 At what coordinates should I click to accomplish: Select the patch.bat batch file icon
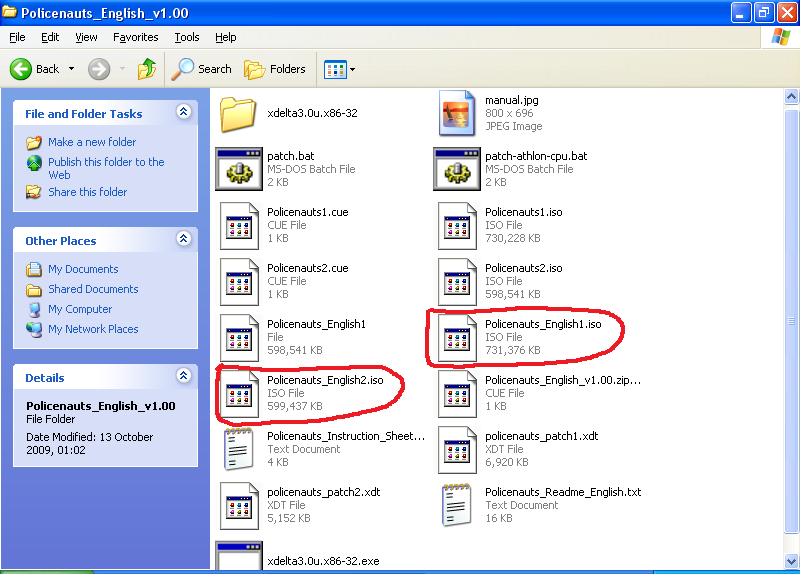(239, 169)
